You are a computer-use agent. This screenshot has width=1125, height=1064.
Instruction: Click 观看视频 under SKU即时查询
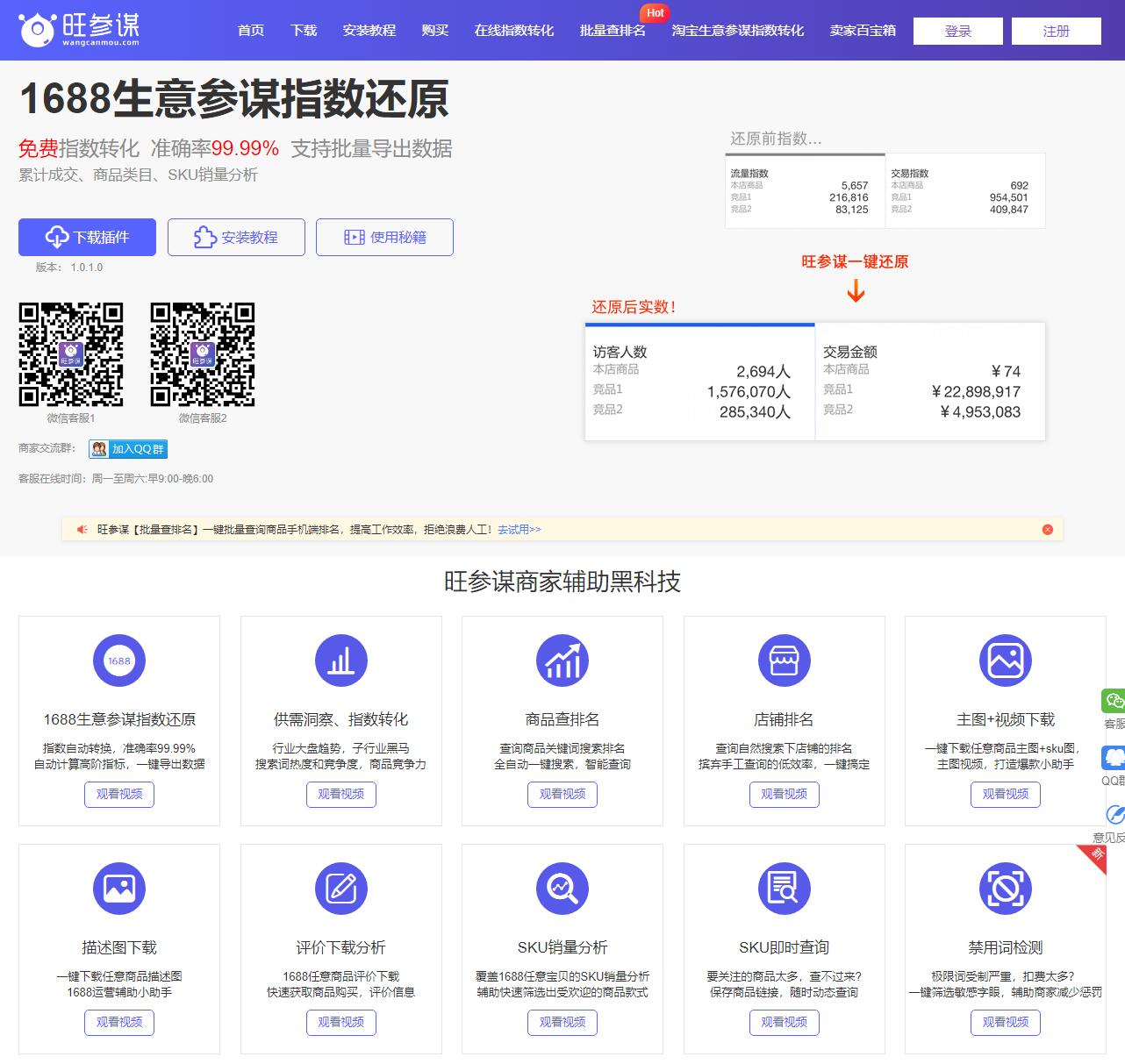pyautogui.click(x=784, y=1023)
